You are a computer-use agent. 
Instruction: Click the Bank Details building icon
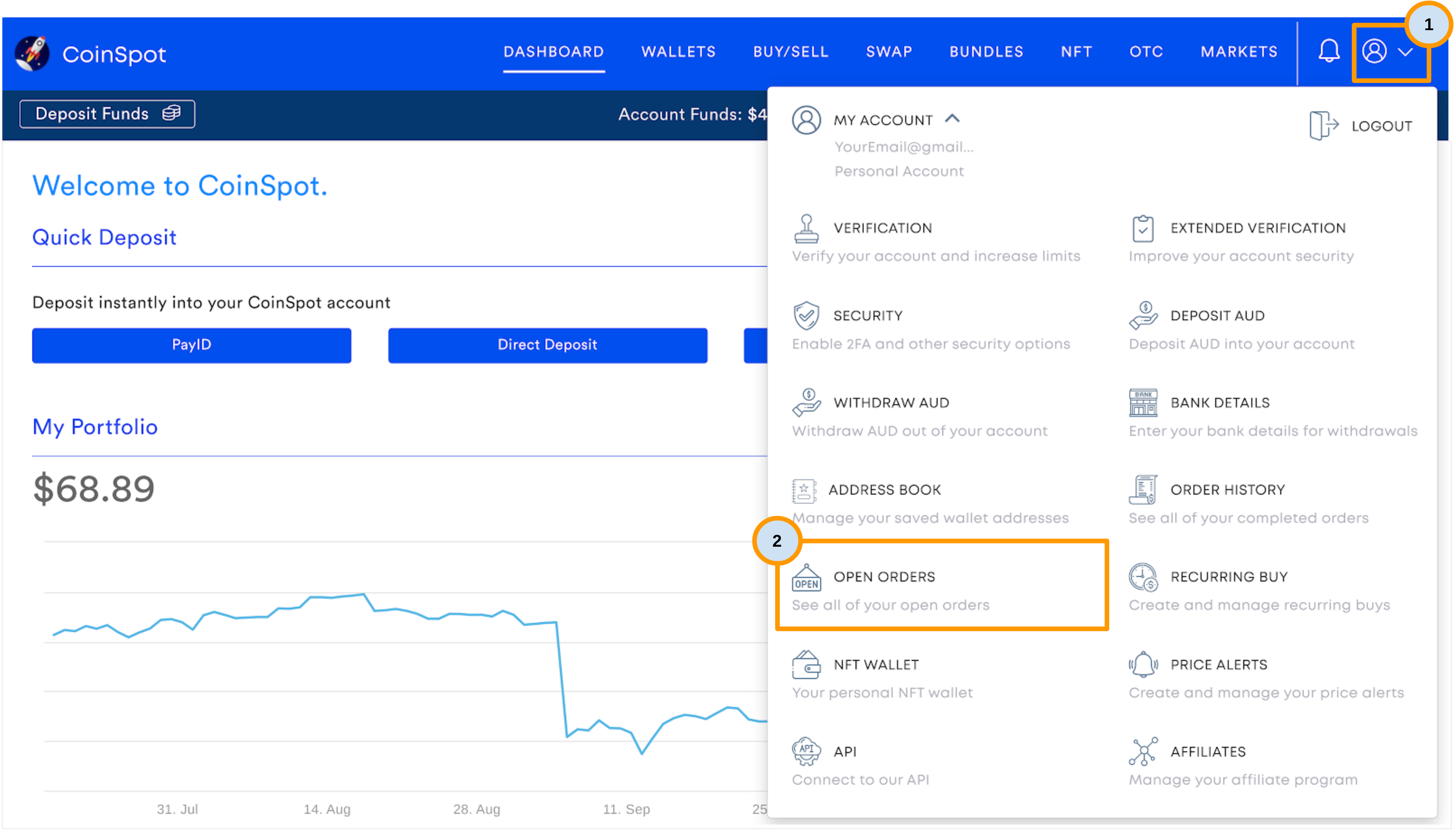[x=1143, y=402]
